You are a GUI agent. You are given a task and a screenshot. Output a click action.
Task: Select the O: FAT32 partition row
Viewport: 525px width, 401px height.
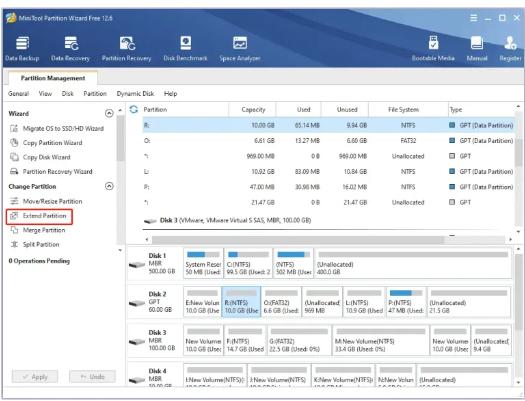(x=328, y=141)
